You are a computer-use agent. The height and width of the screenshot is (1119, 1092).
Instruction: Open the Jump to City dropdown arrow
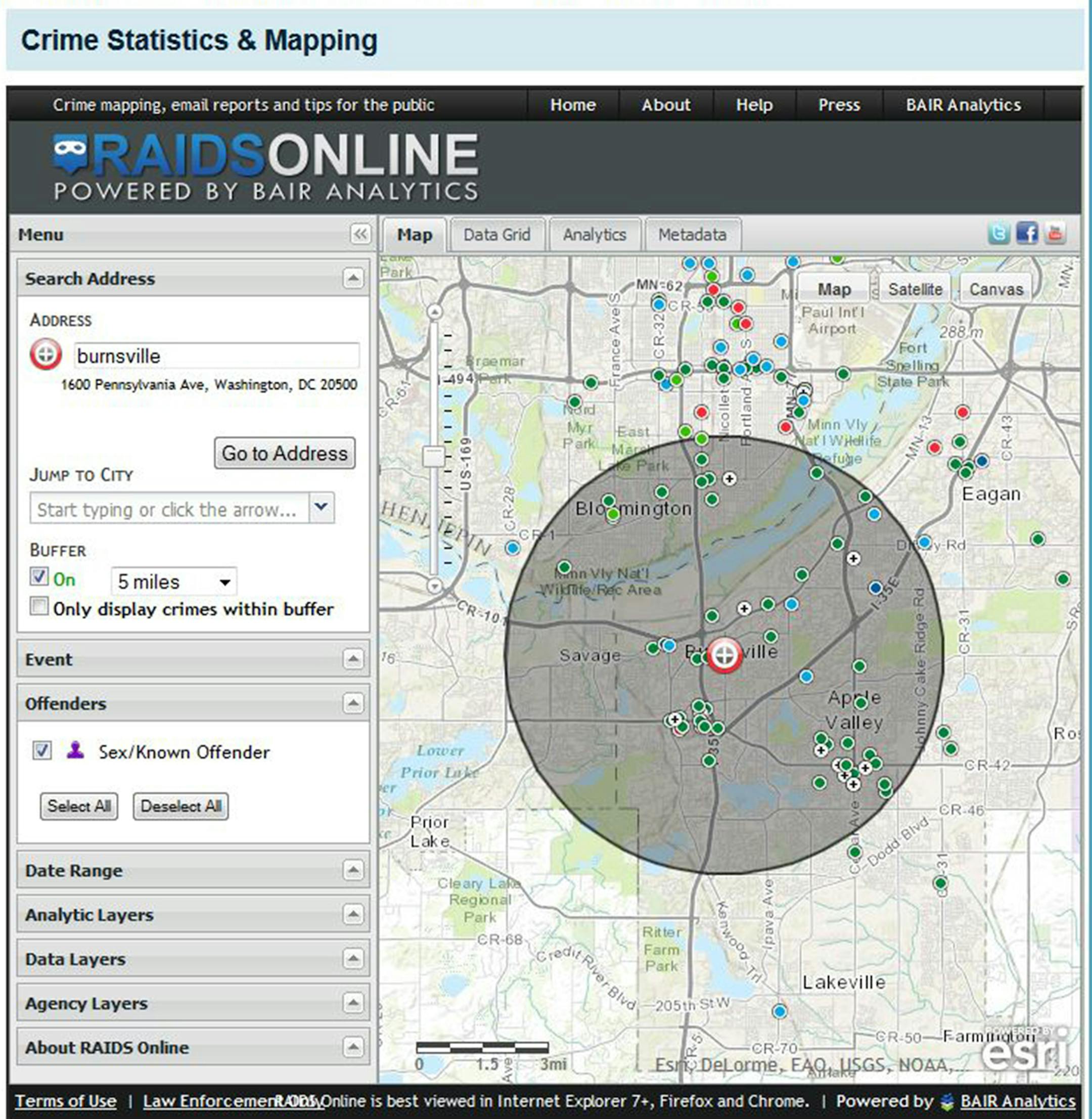point(321,507)
